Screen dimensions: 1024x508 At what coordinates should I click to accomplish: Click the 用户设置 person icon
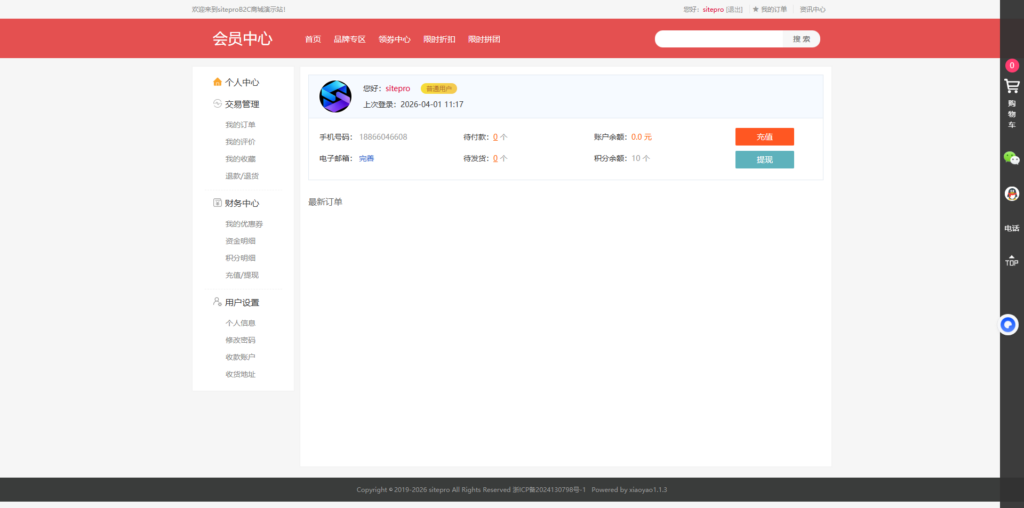click(217, 302)
